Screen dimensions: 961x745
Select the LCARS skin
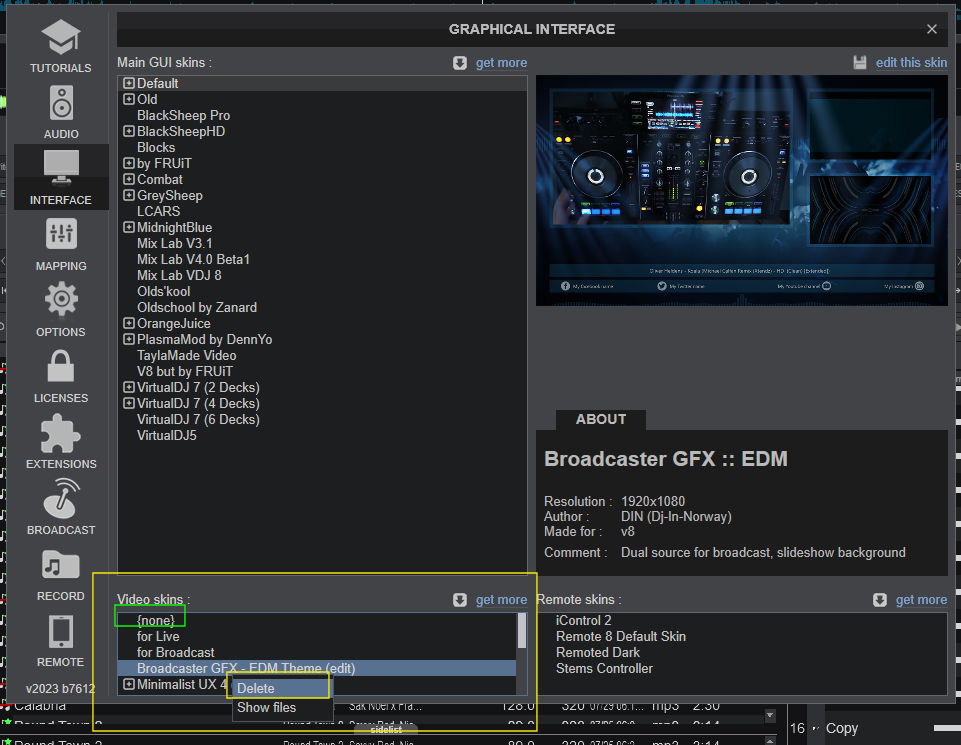coord(158,211)
